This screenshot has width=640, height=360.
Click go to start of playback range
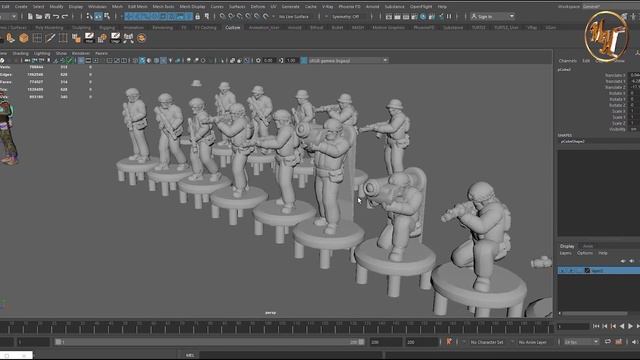point(596,326)
